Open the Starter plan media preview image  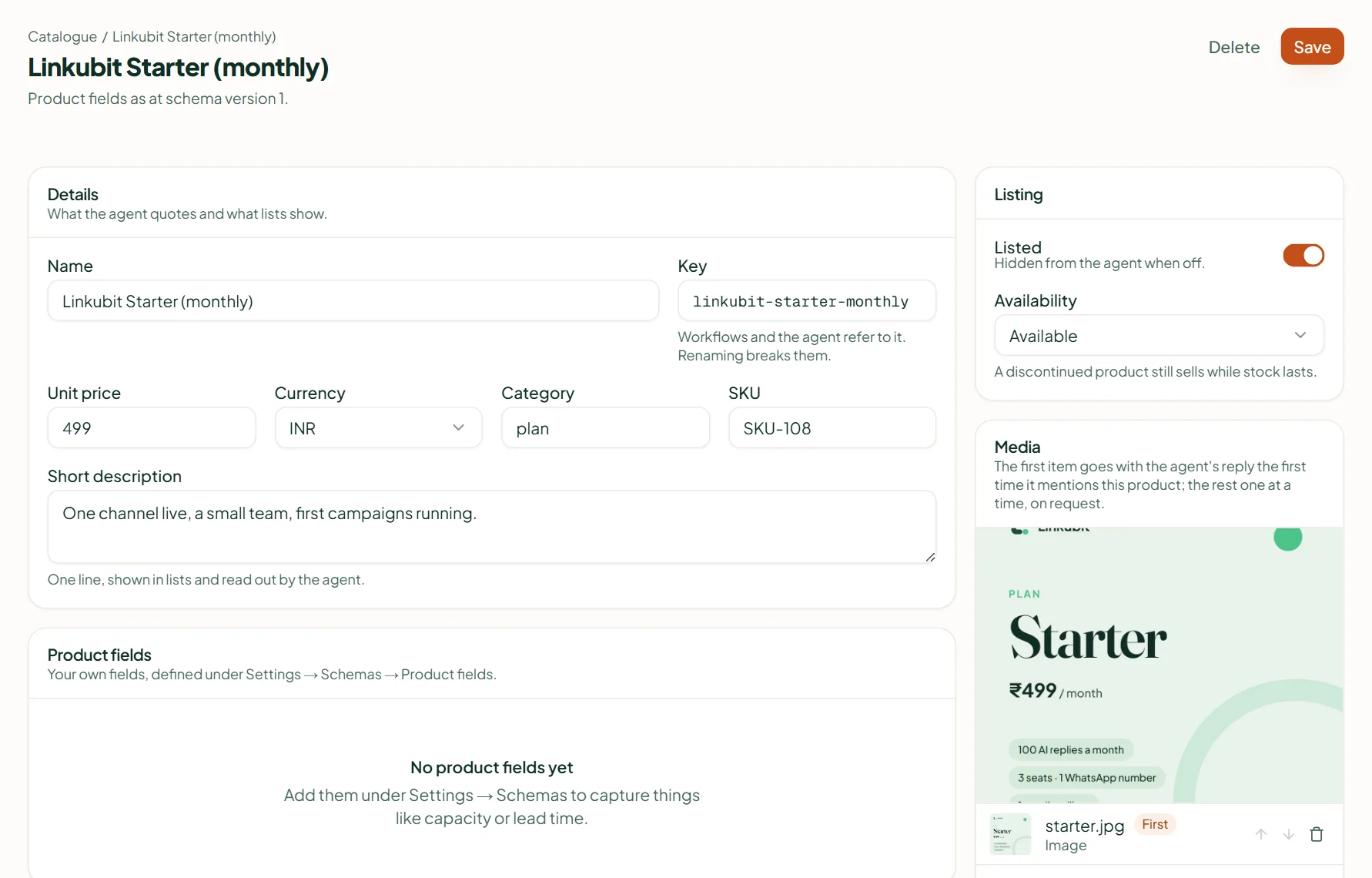(x=1160, y=665)
